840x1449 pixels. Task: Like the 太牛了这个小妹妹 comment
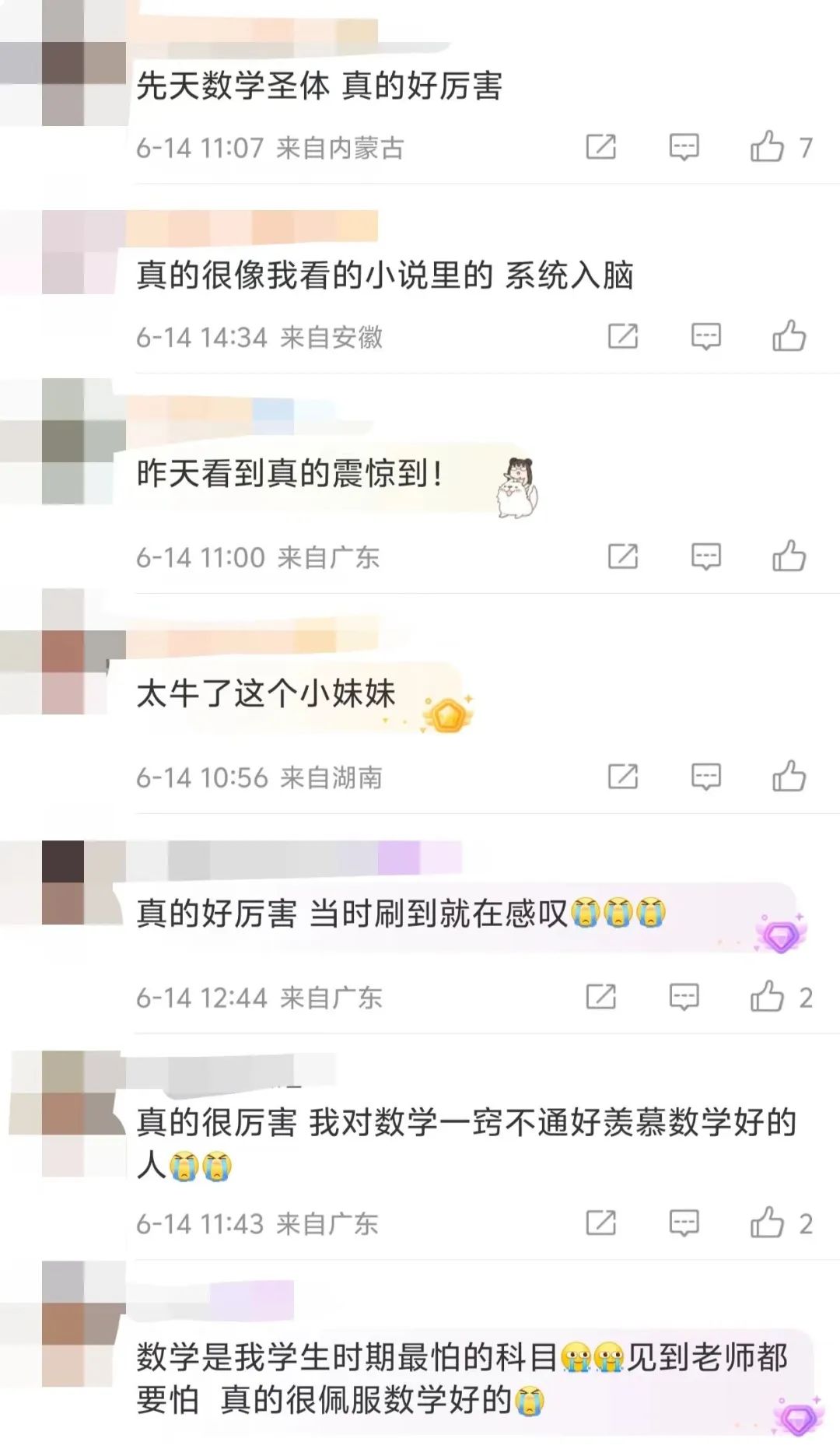789,776
